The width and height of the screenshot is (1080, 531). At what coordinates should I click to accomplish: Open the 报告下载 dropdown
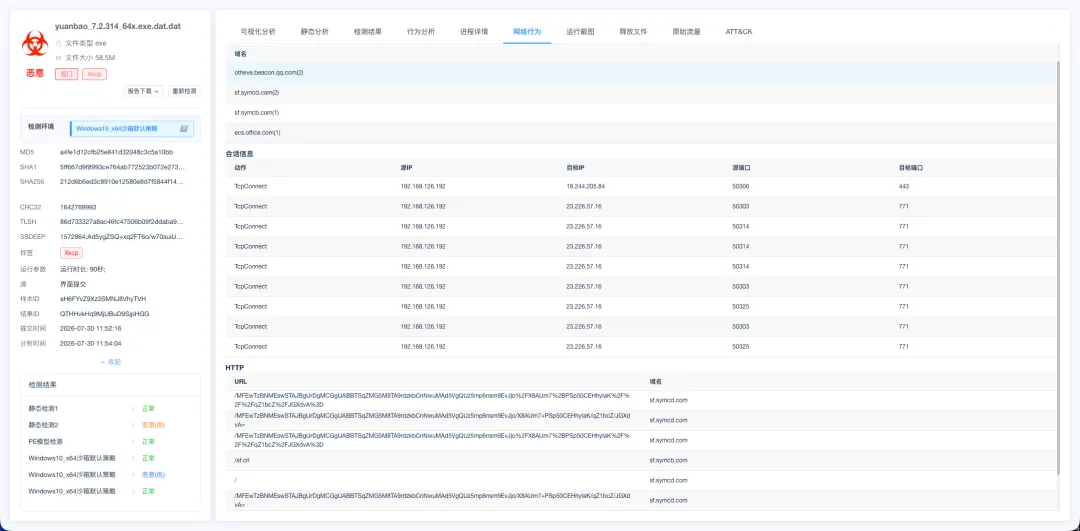point(143,91)
